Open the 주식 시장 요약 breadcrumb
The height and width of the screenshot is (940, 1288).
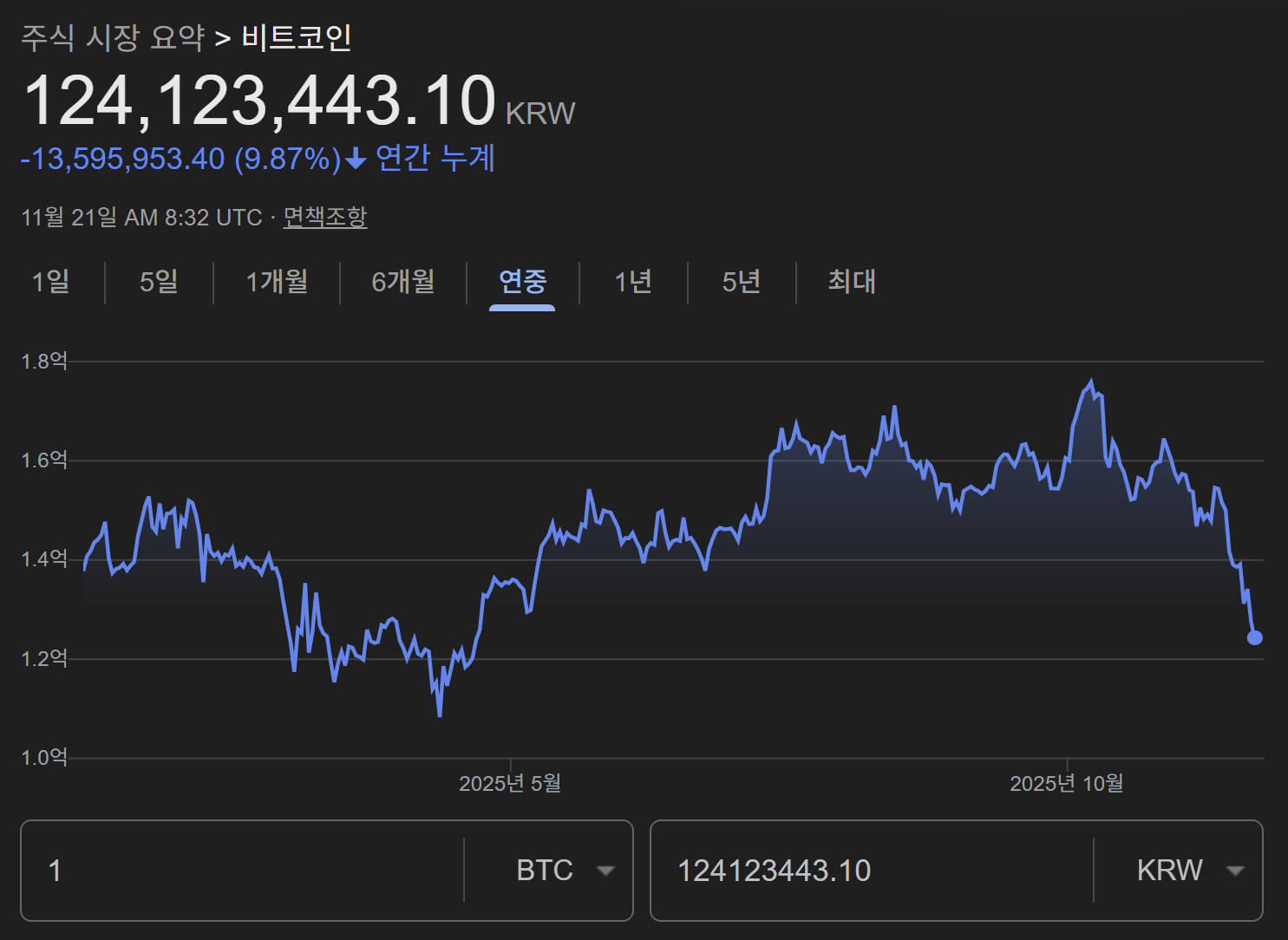113,37
